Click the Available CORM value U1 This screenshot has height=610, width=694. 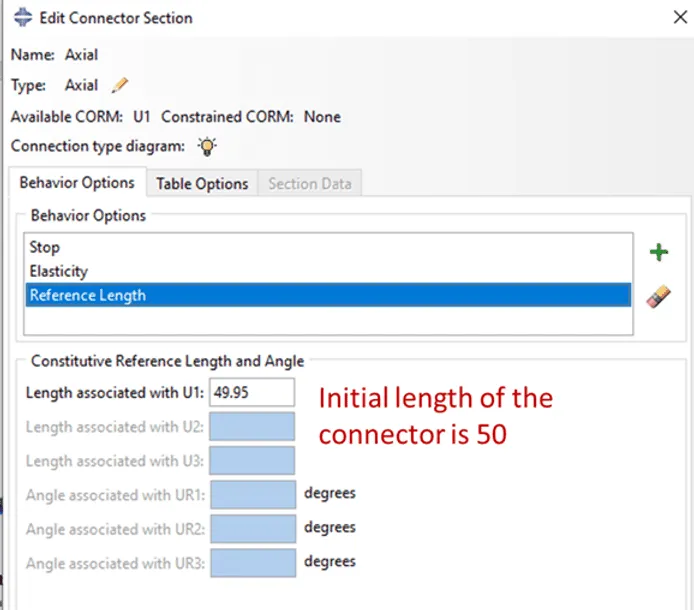[x=142, y=117]
